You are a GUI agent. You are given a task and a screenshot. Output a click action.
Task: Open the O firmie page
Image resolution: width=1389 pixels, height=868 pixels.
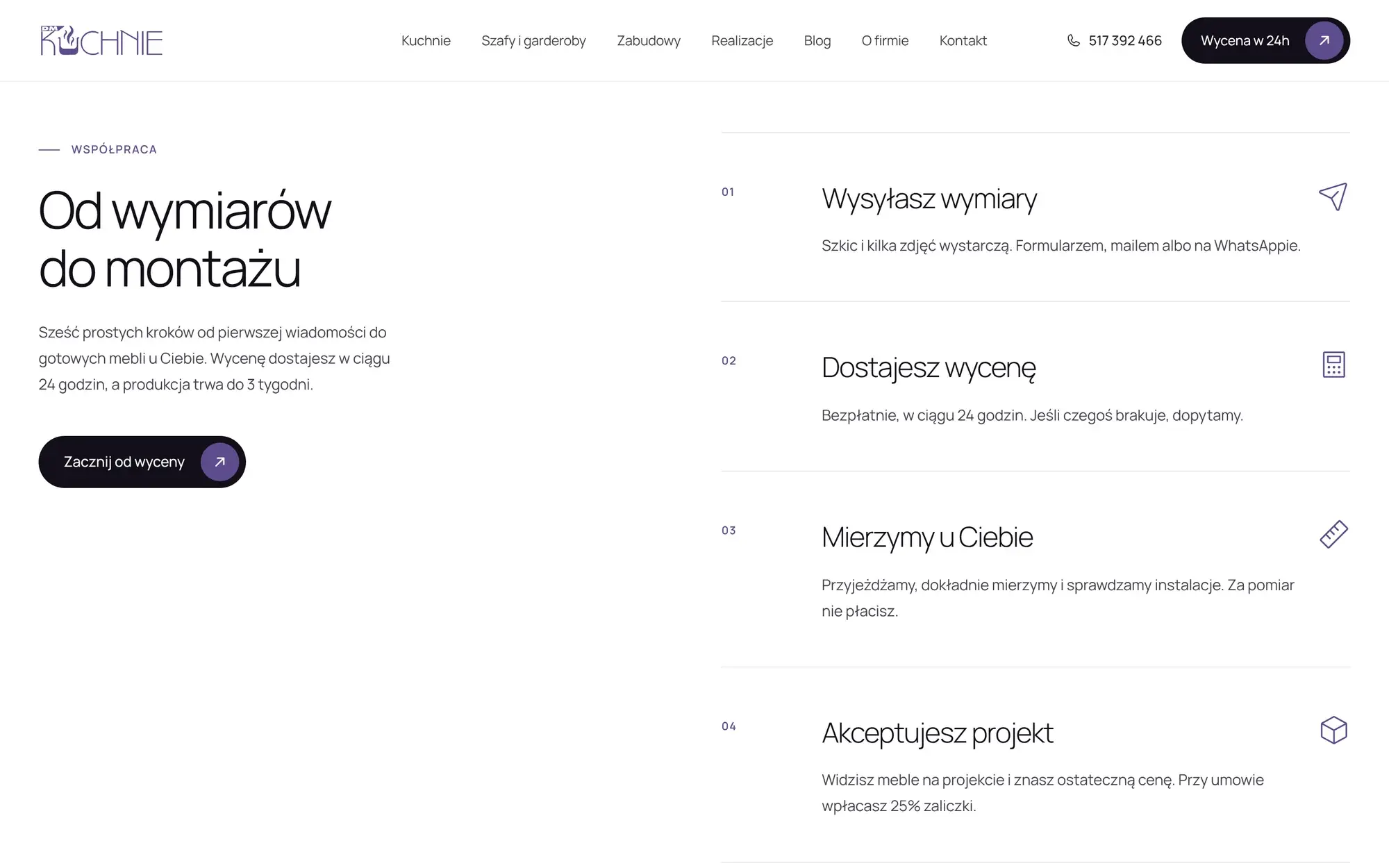885,40
